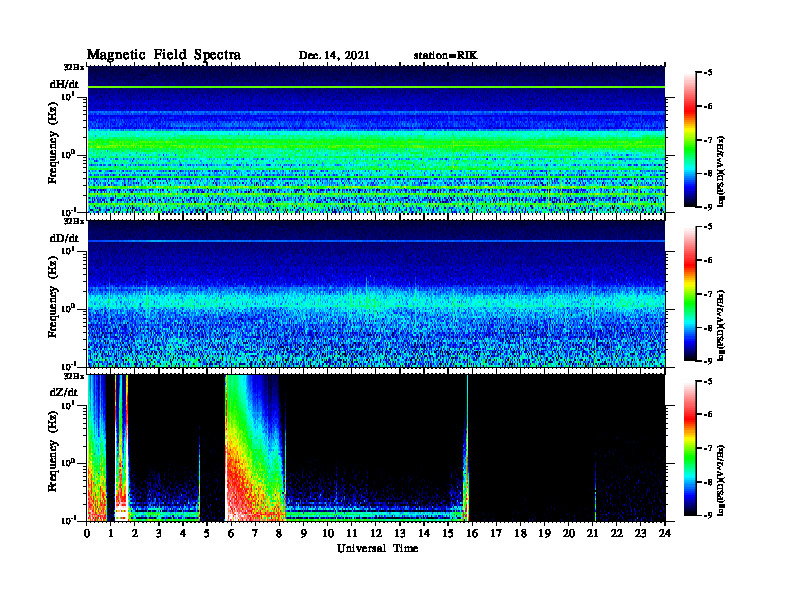Select the dH/dt panel label
The image size is (792, 612).
click(64, 84)
